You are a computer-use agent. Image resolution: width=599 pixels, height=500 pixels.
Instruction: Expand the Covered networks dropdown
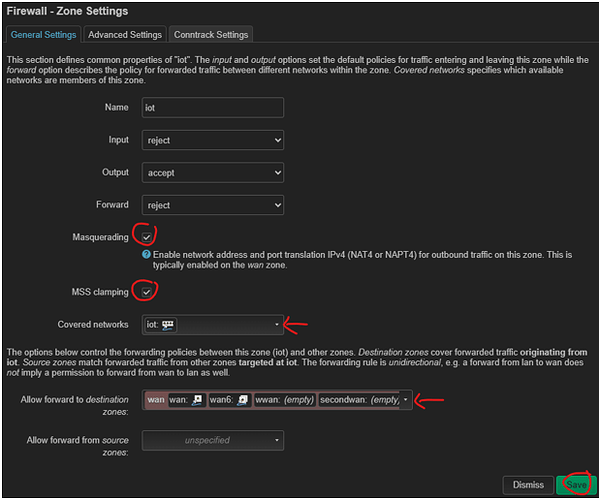coord(213,325)
